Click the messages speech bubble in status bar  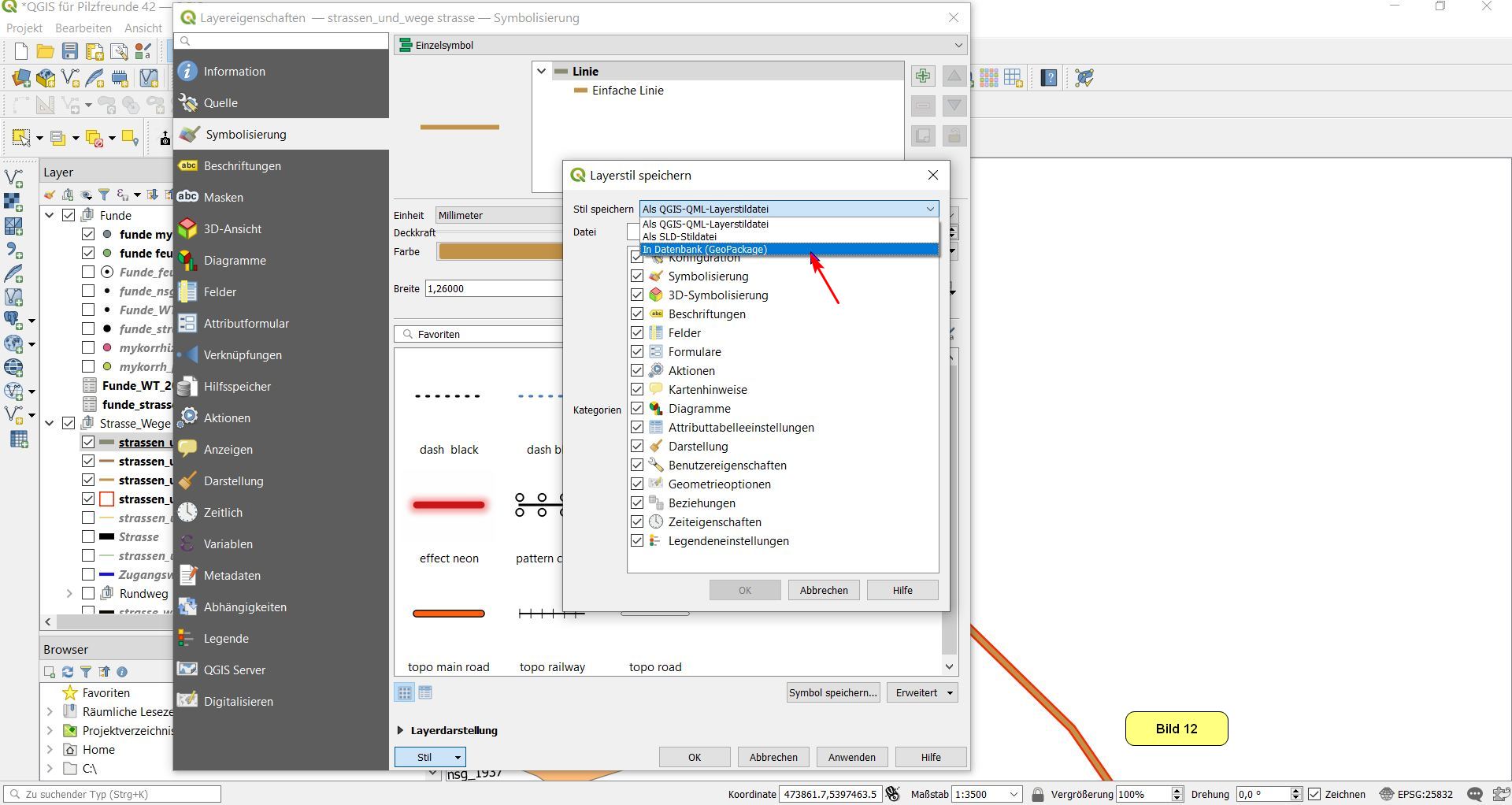pyautogui.click(x=1475, y=794)
